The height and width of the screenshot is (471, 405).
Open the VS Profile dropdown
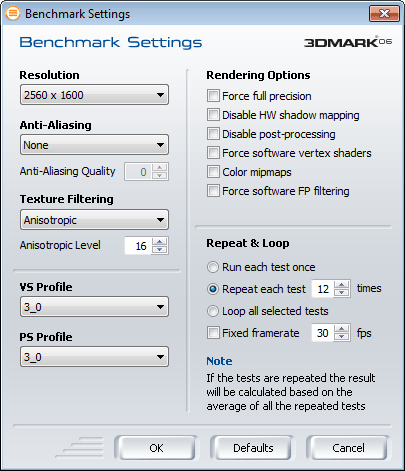click(x=94, y=307)
